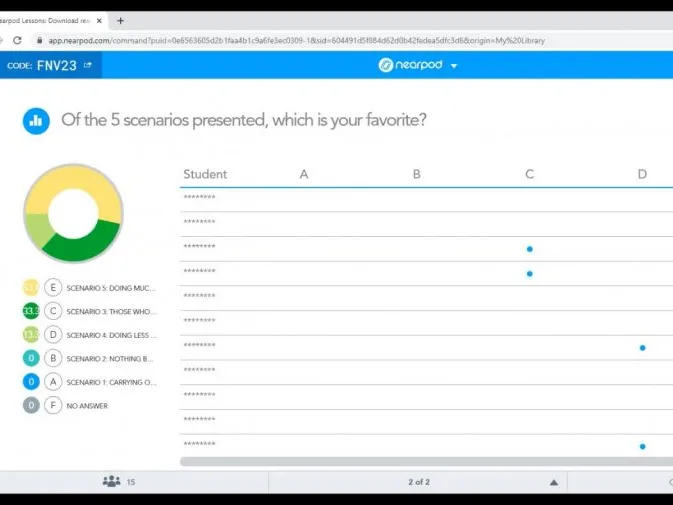This screenshot has width=673, height=505.
Task: Select option E circle in legend
Action: point(53,287)
